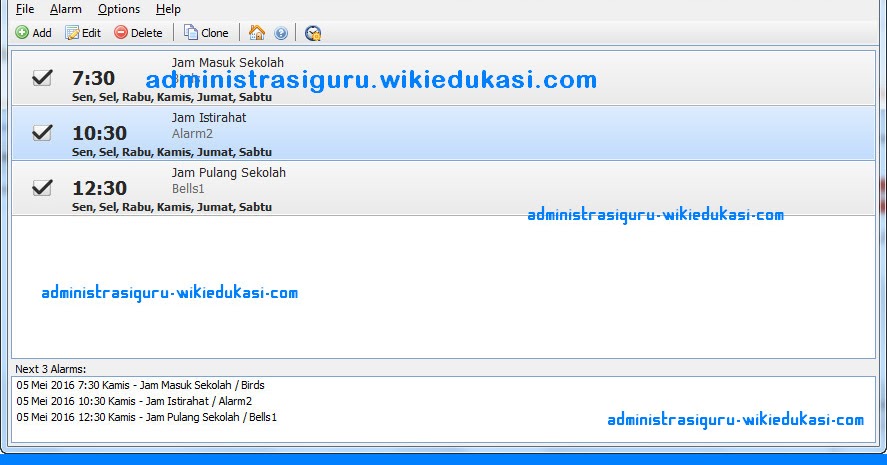Screen dimensions: 887x465
Task: Click the Alarm2 sound label
Action: click(x=192, y=134)
